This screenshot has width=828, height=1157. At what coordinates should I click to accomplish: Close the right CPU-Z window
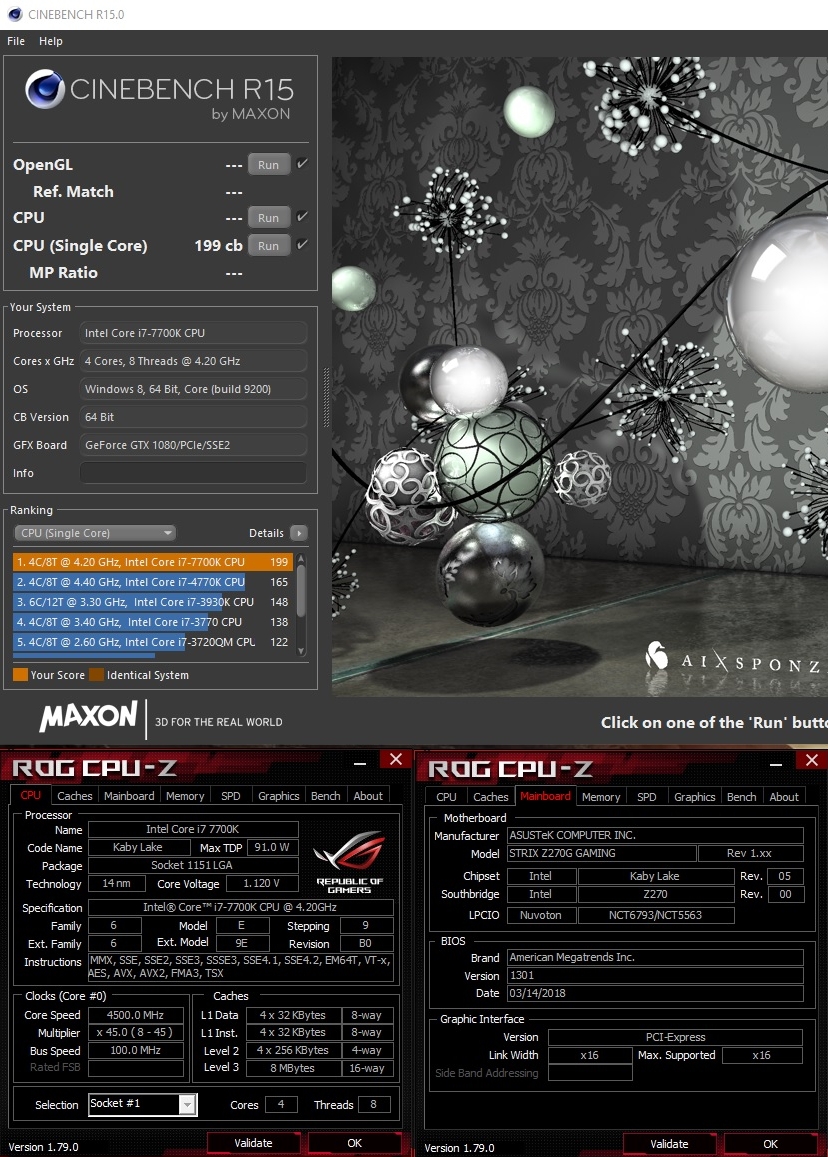click(812, 760)
